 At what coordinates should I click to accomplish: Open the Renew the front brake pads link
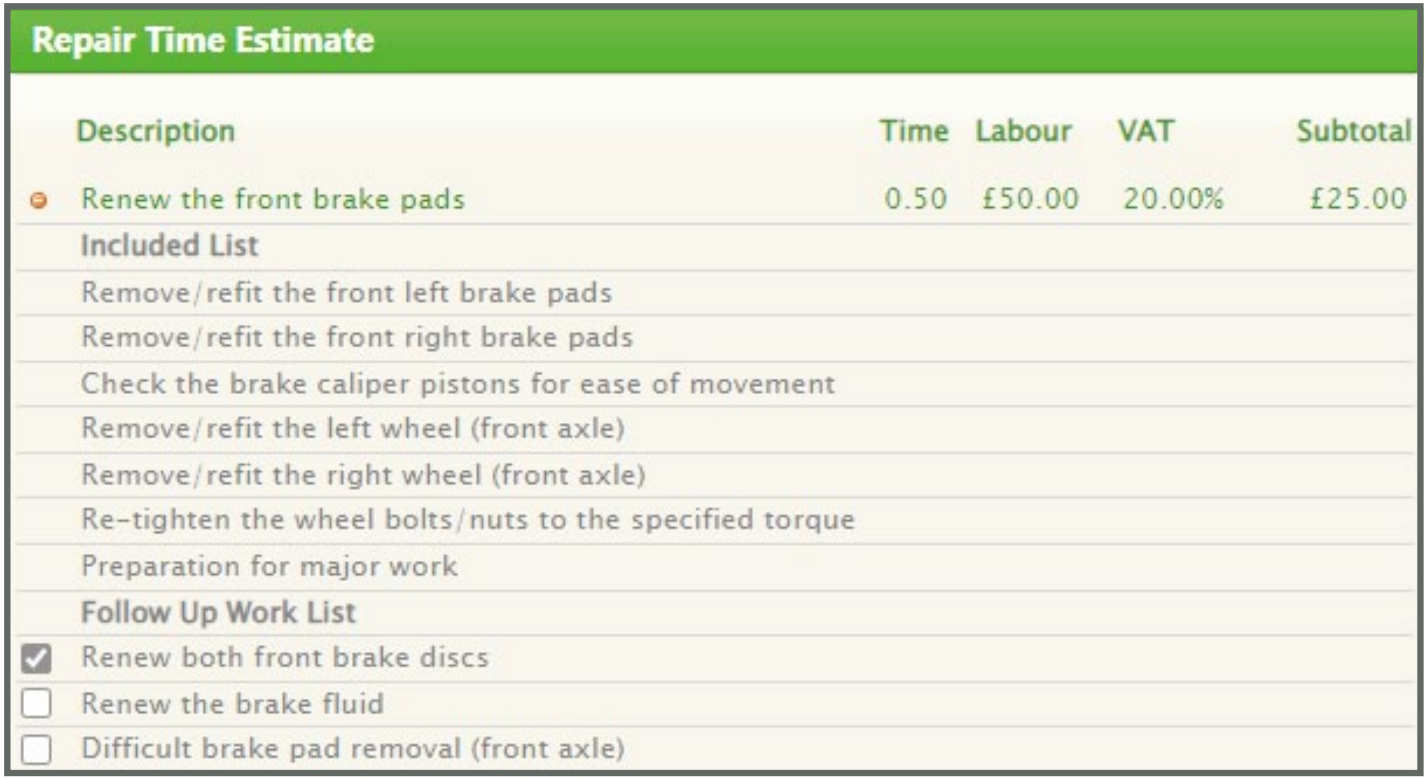tap(273, 199)
